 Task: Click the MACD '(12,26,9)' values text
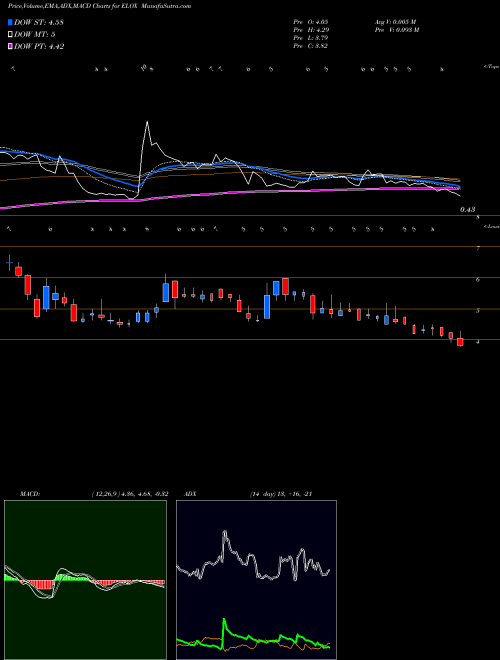pyautogui.click(x=130, y=494)
